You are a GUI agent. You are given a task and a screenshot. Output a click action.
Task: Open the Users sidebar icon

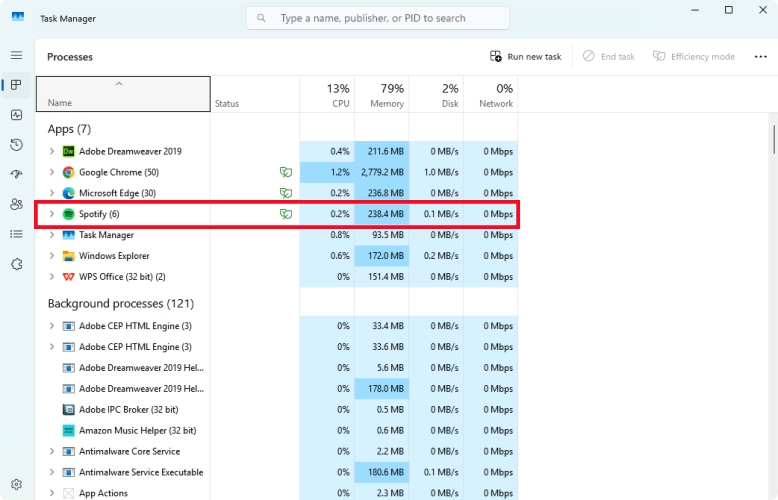coord(16,204)
